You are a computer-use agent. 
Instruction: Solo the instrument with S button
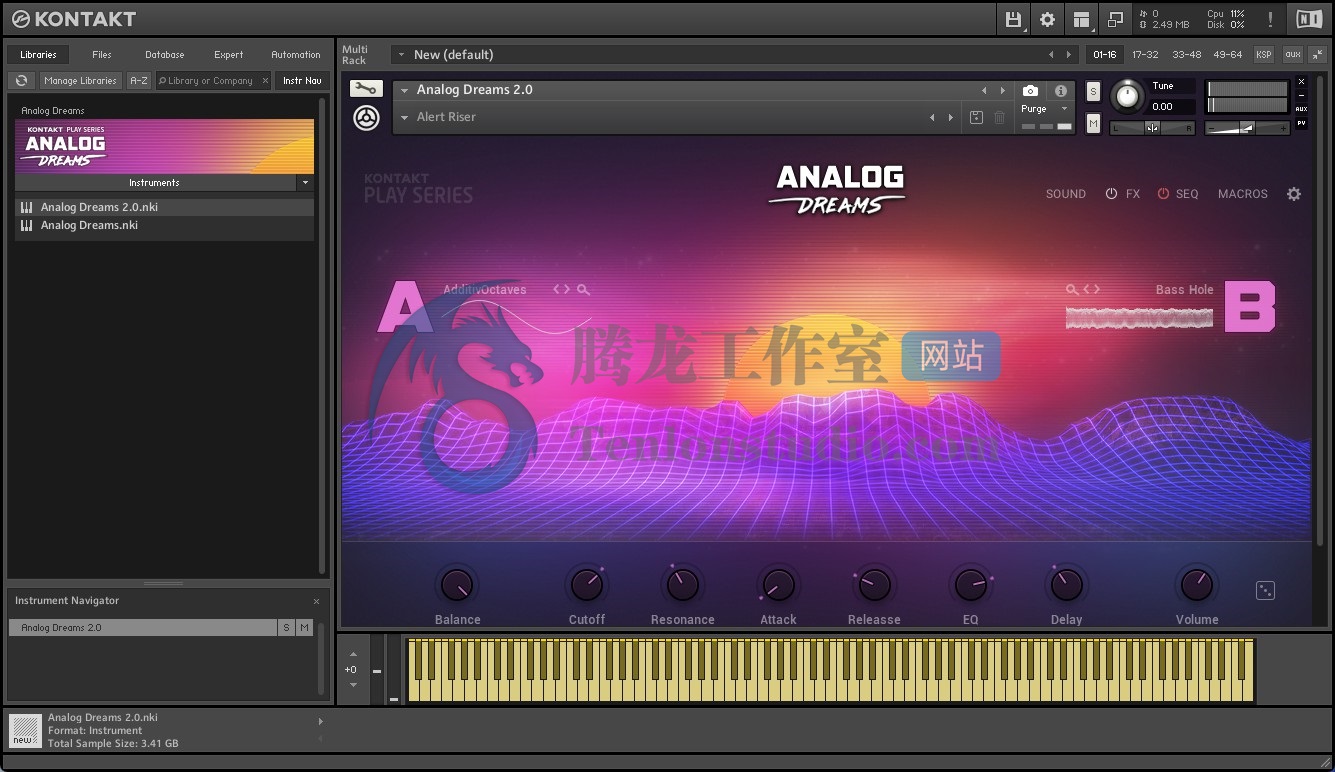coord(1093,92)
